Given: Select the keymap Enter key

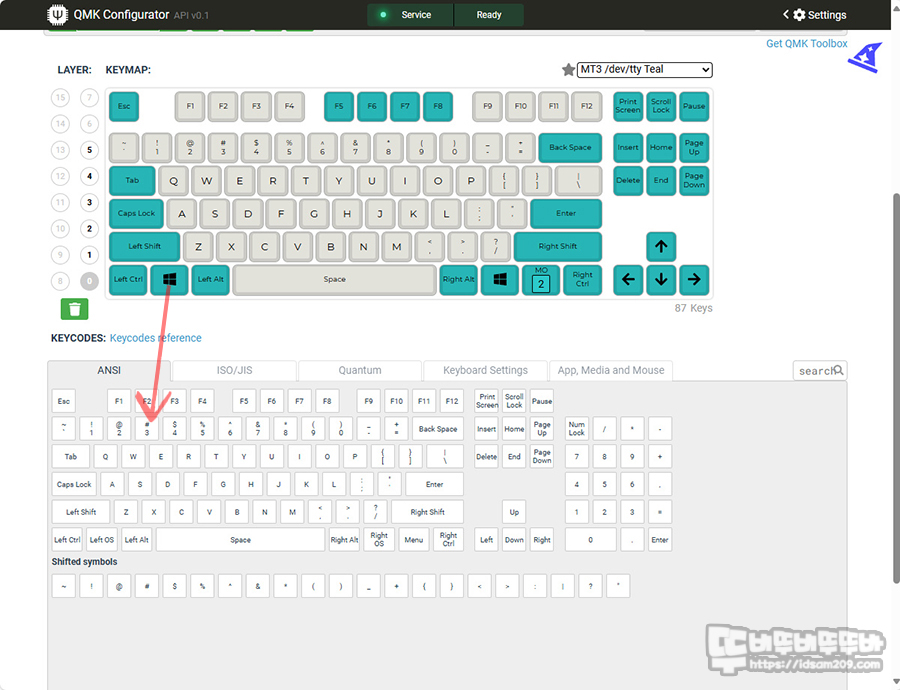Looking at the screenshot, I should (x=566, y=214).
